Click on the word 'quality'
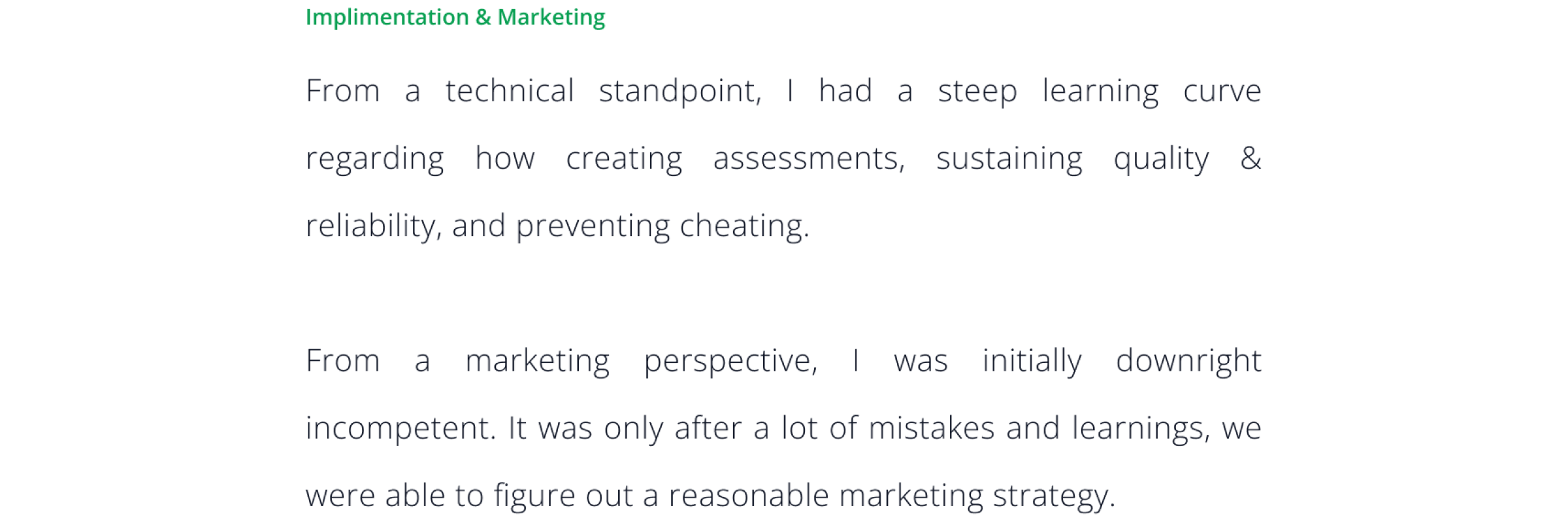The width and height of the screenshot is (1568, 527). click(1161, 159)
